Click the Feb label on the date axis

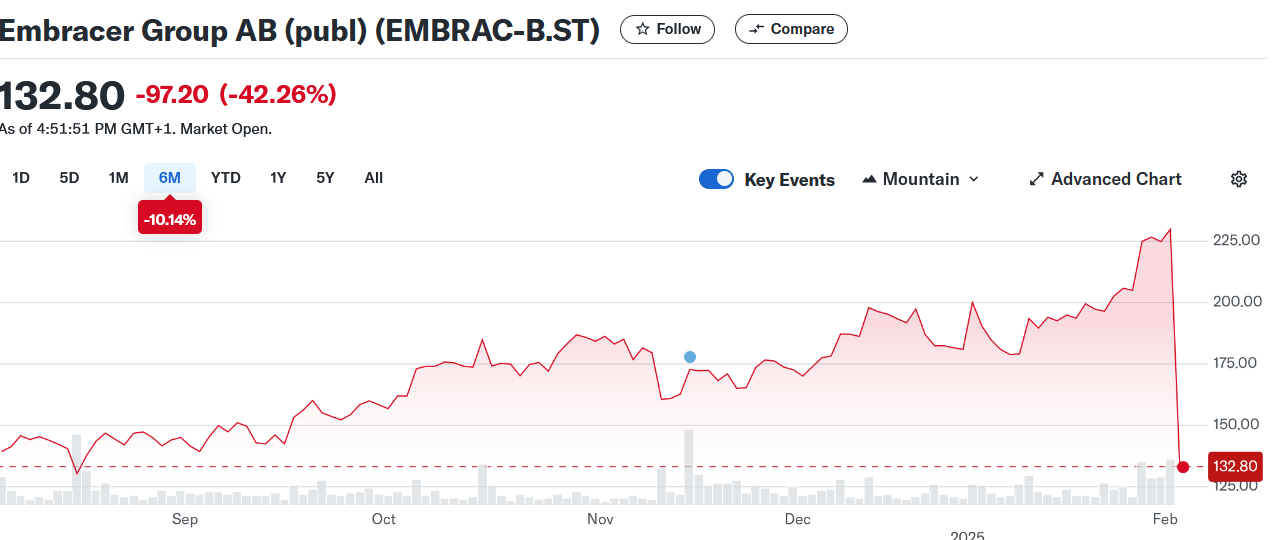(1165, 519)
